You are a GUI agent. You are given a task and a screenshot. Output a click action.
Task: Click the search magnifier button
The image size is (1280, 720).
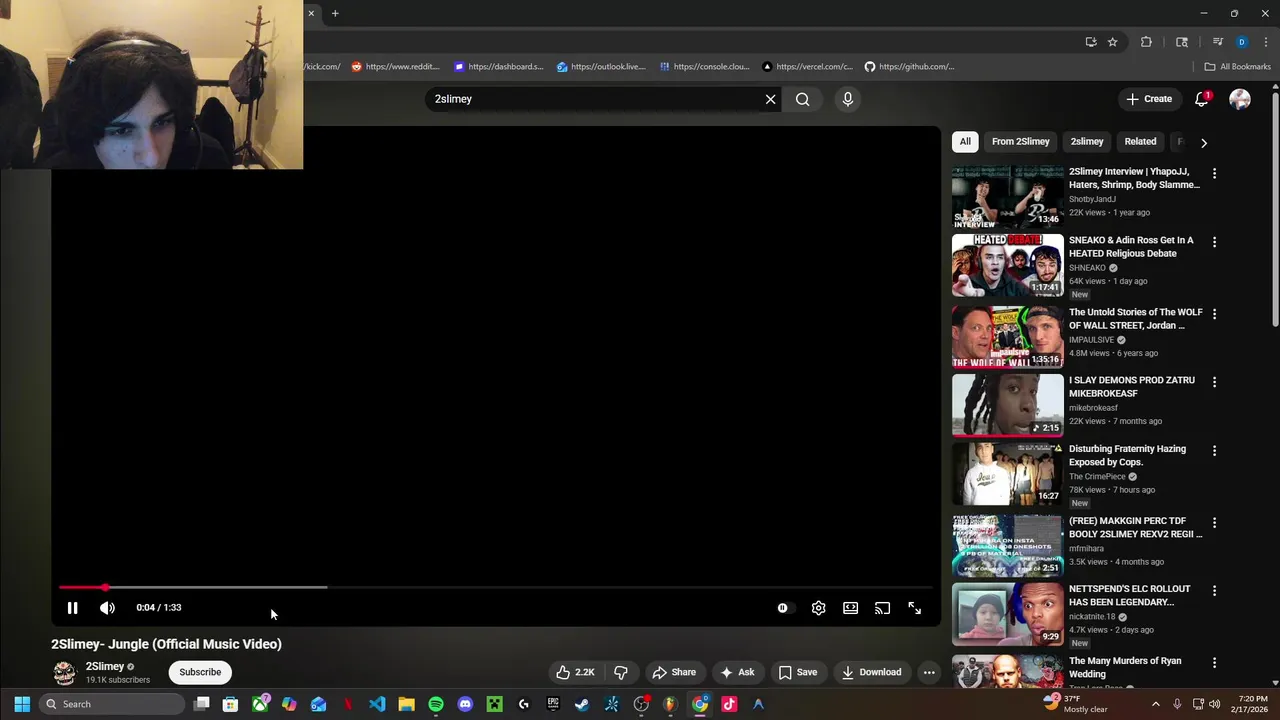tap(802, 99)
